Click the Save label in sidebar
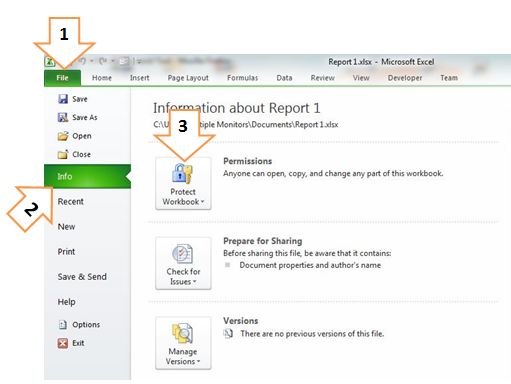This screenshot has height=384, width=511. (80, 99)
